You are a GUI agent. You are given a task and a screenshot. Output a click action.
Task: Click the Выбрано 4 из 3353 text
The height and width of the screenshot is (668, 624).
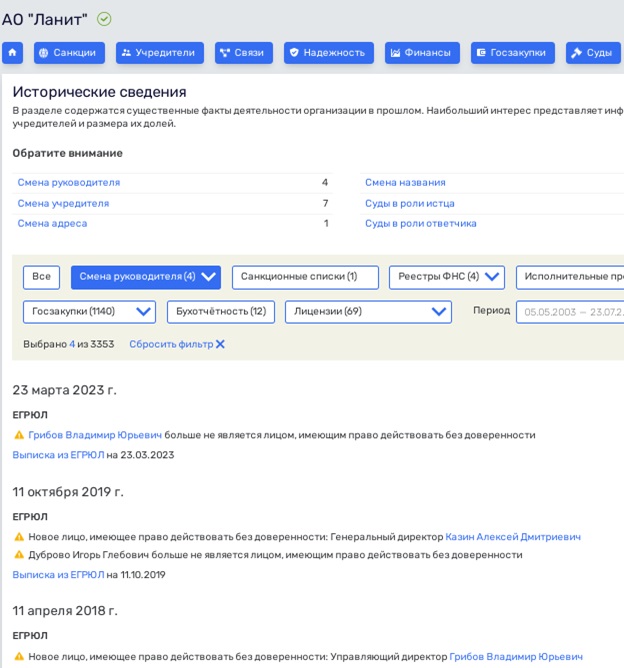tap(69, 344)
